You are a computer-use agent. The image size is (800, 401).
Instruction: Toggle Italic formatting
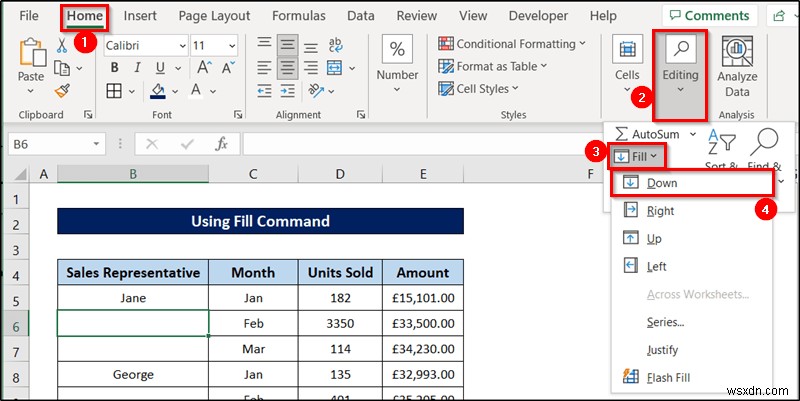coord(136,68)
